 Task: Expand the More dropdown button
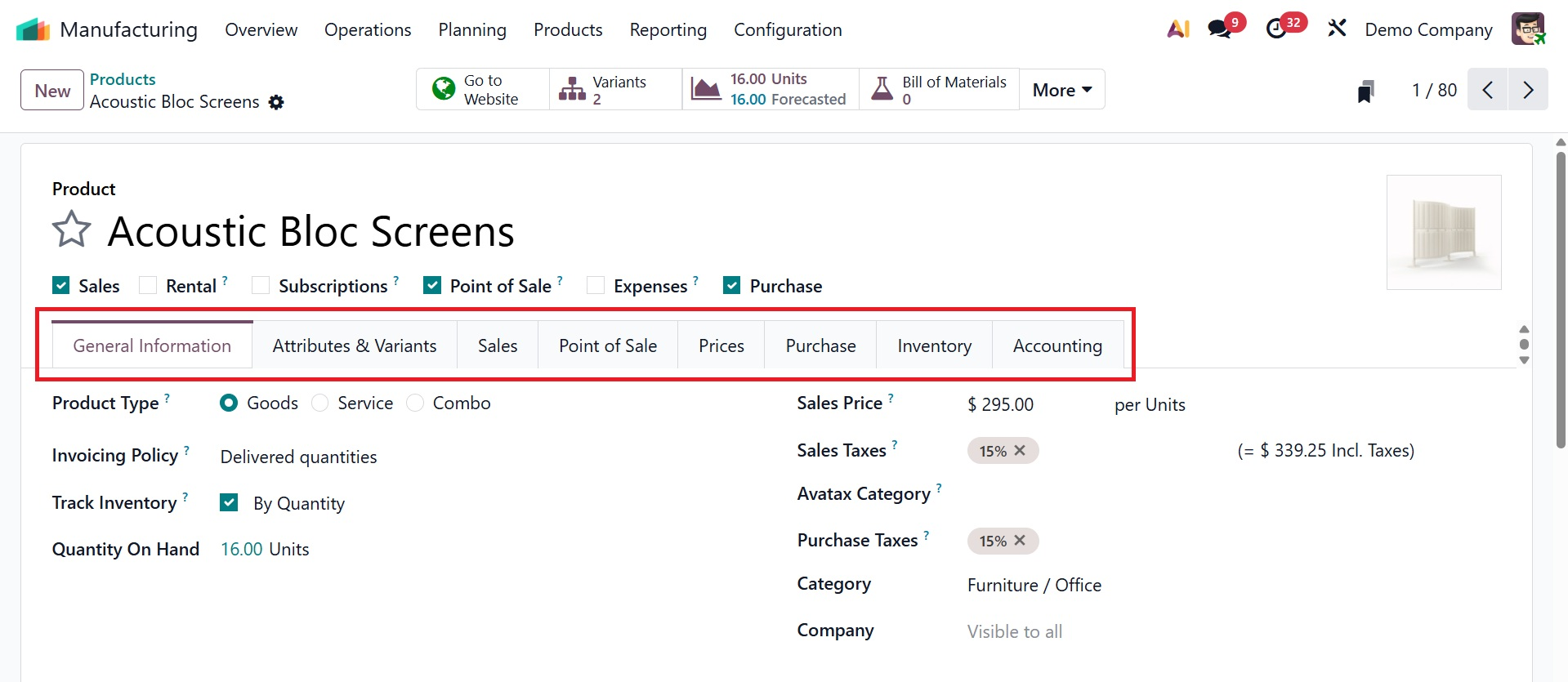coord(1061,90)
